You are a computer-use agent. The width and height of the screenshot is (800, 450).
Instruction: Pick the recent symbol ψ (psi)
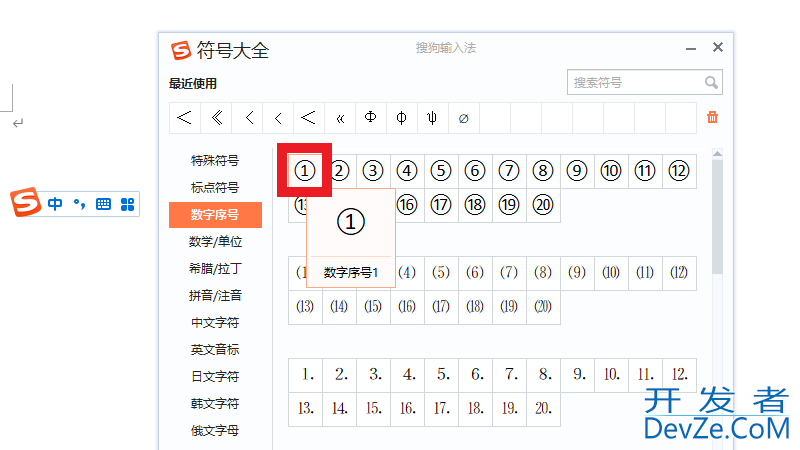[x=432, y=118]
